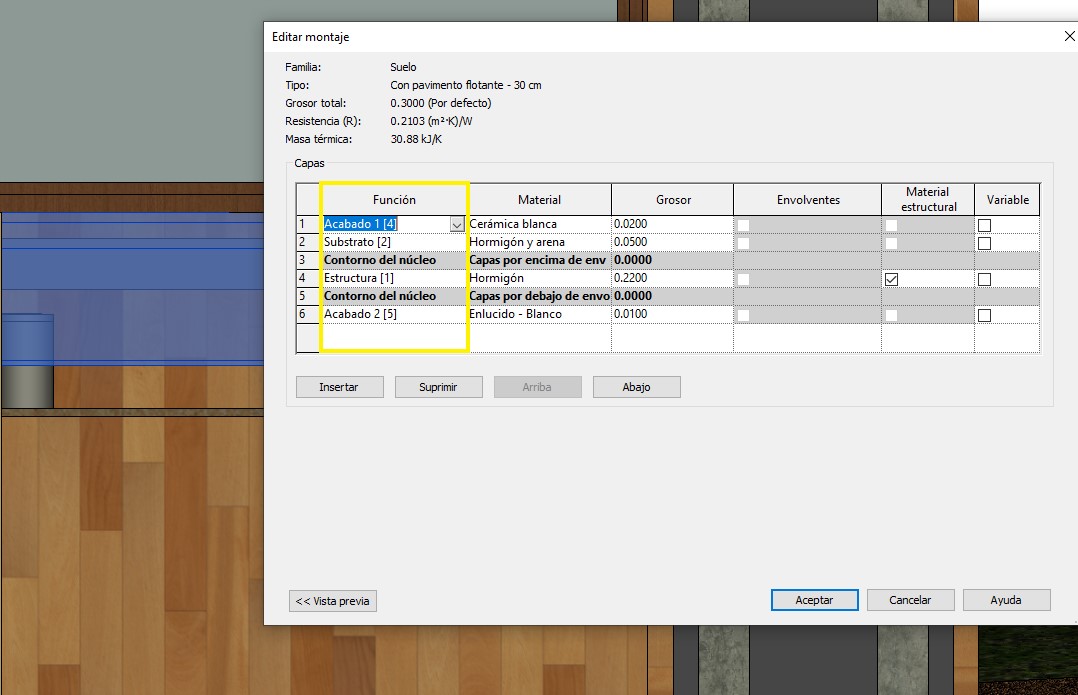This screenshot has height=695, width=1078.
Task: Edit the 0.2200 thickness value
Action: (x=671, y=278)
